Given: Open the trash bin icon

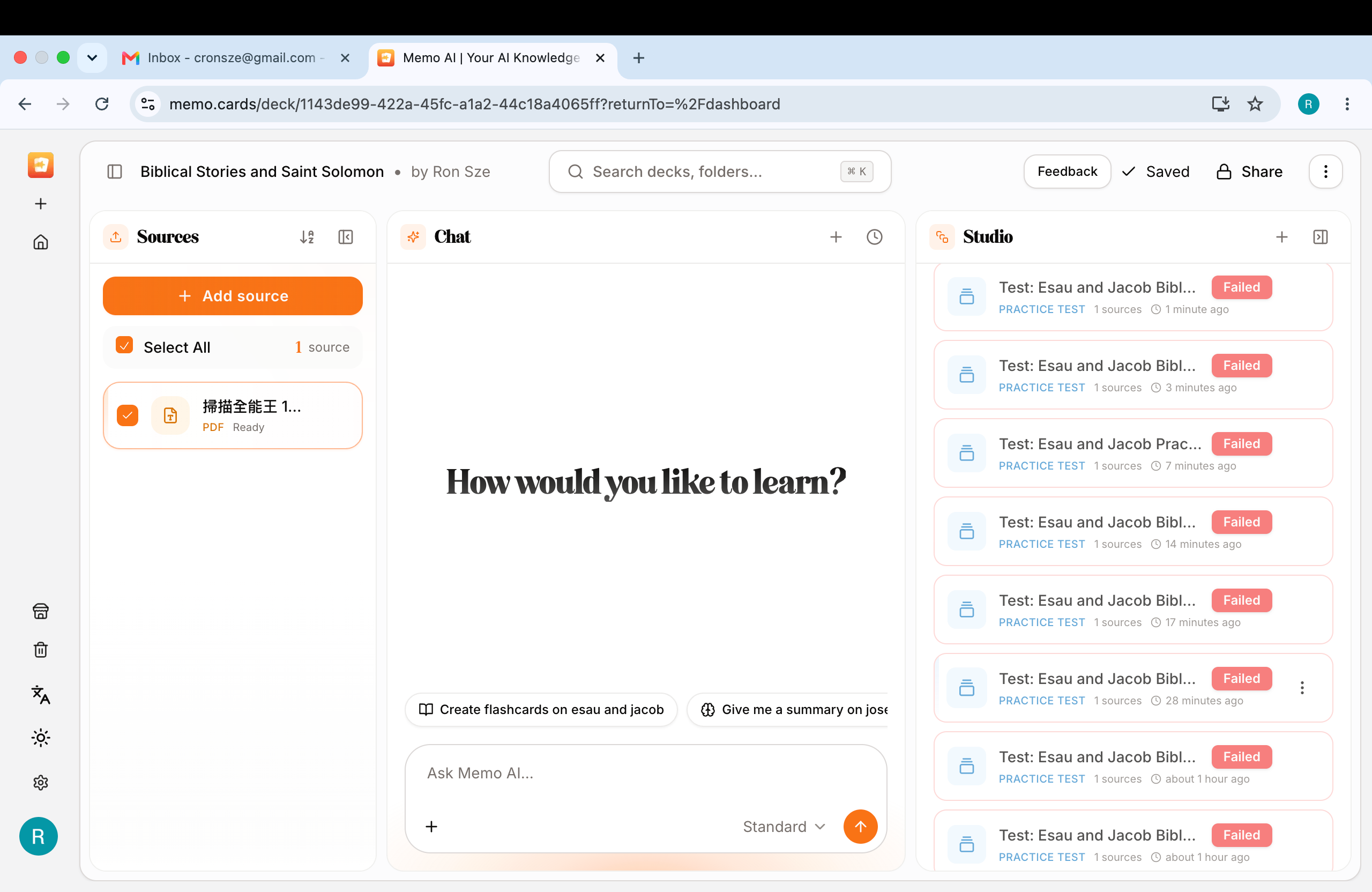Looking at the screenshot, I should (x=40, y=650).
